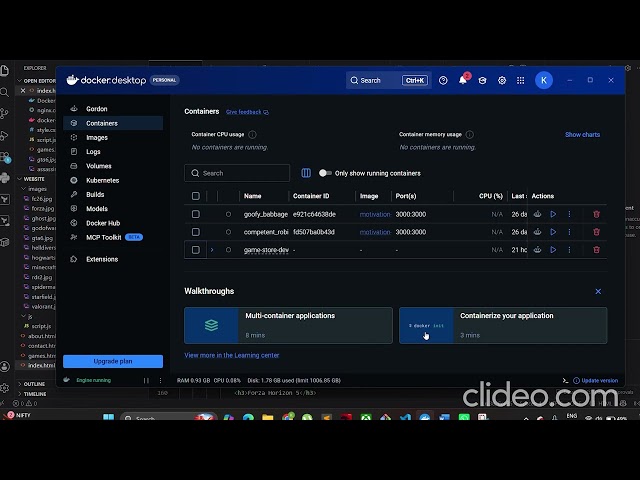Open engine options three-dot menu
This screenshot has height=480, width=640.
tap(160, 380)
